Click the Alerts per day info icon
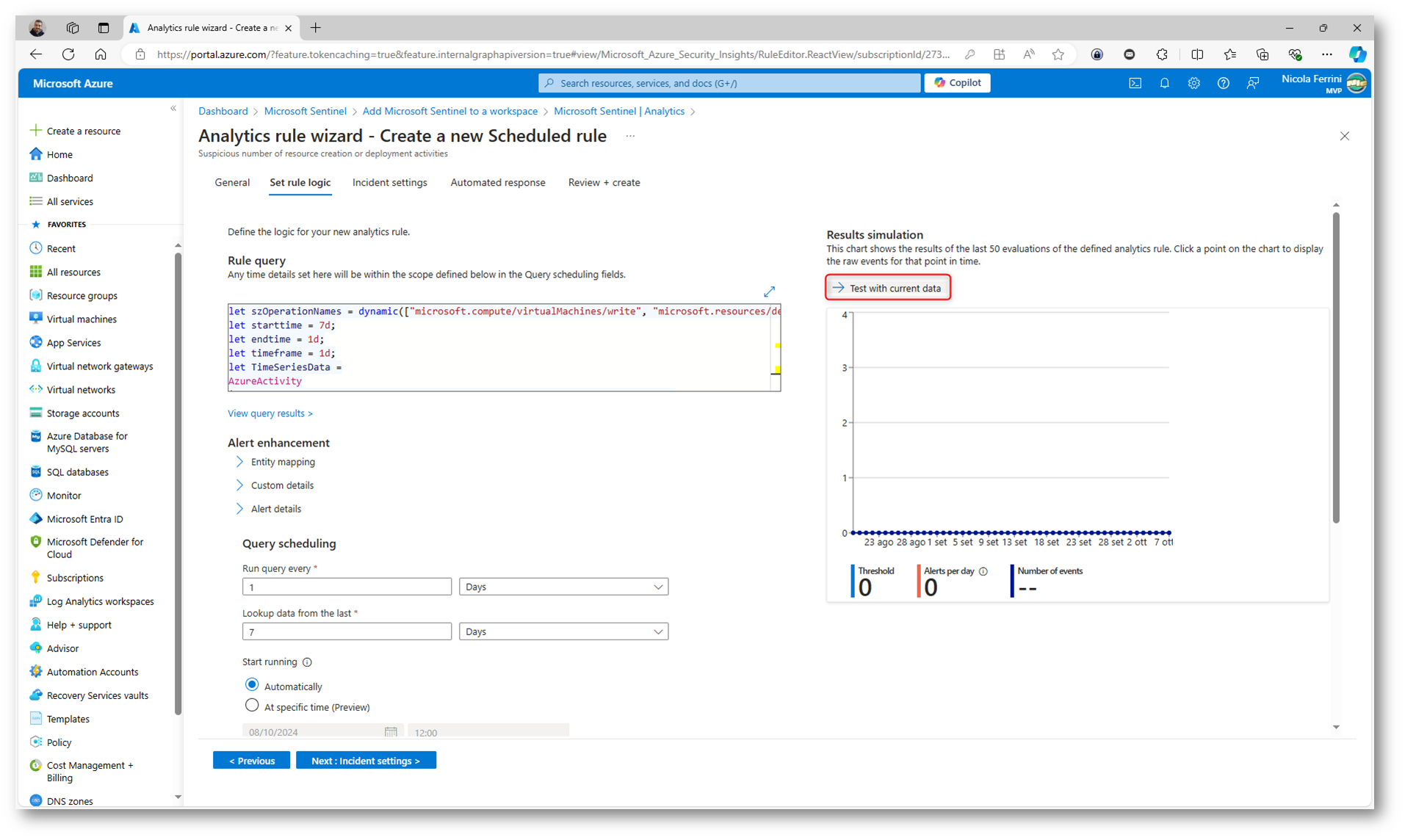The width and height of the screenshot is (1405, 840). click(x=983, y=571)
